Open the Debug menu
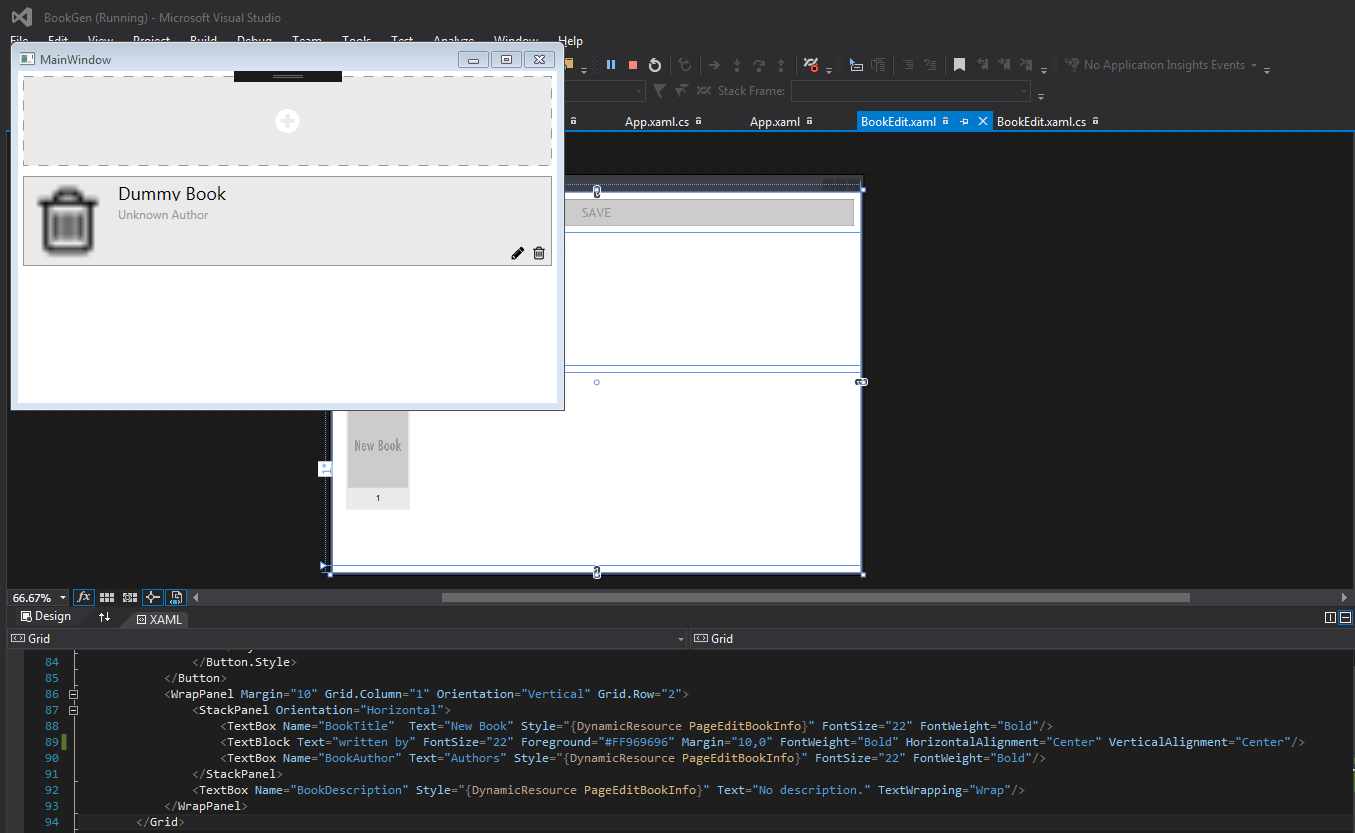This screenshot has width=1355, height=833. (254, 41)
